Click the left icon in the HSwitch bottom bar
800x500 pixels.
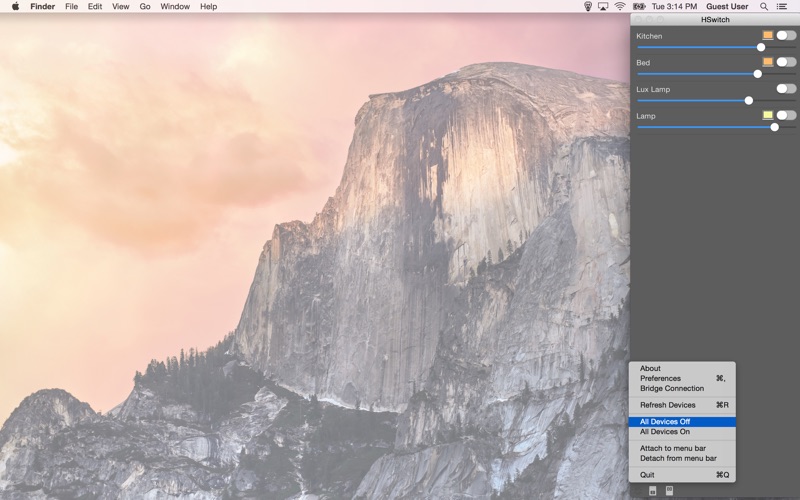pos(652,491)
